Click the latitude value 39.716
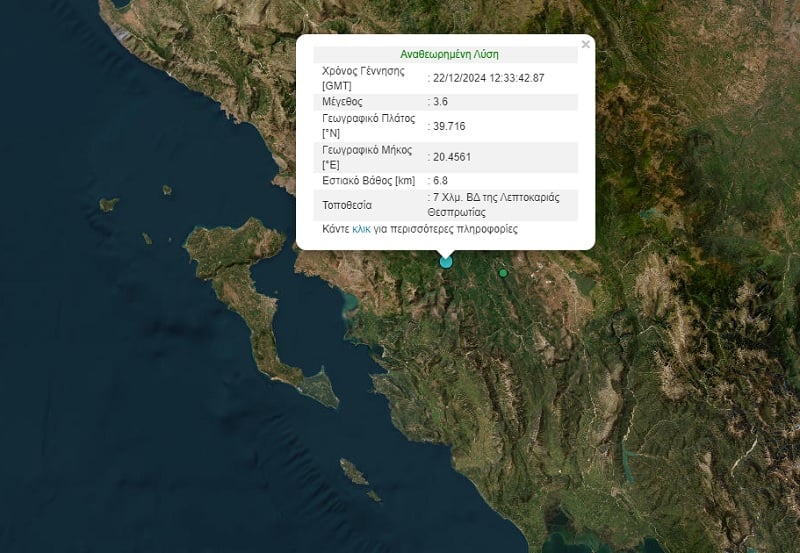 click(x=449, y=126)
